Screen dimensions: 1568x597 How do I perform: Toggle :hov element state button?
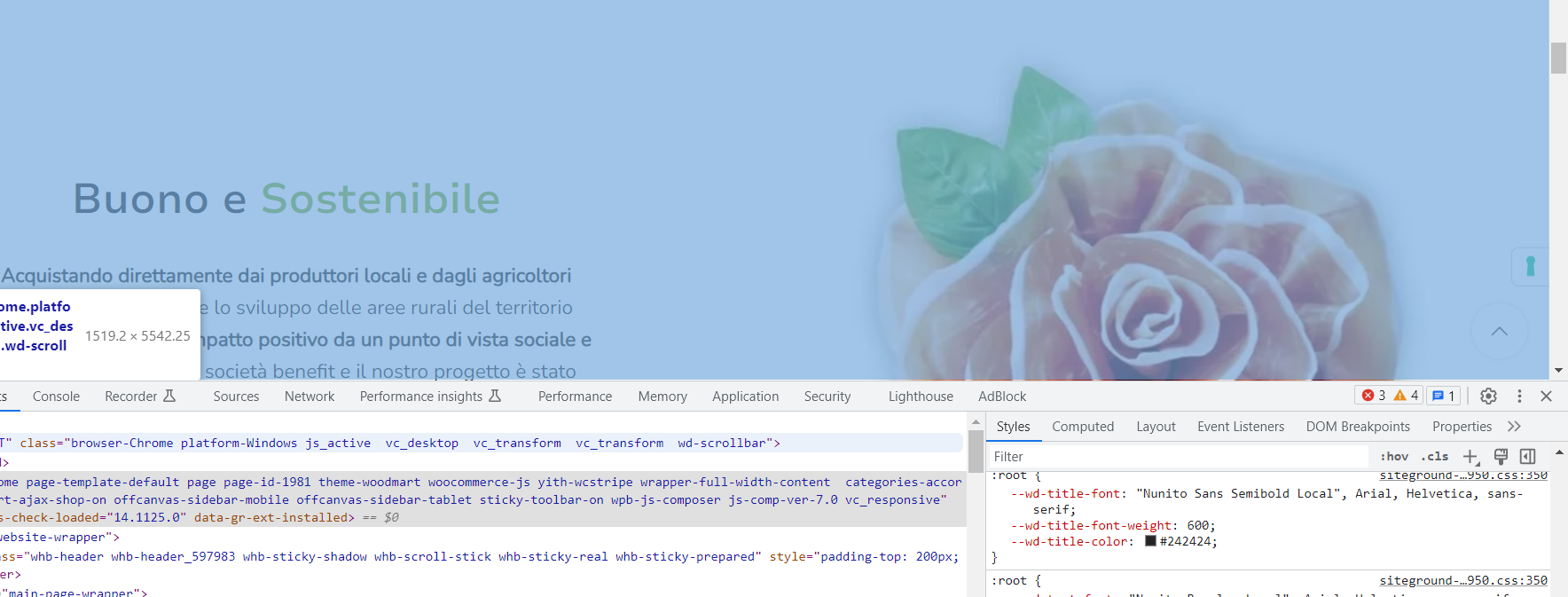[x=1394, y=457]
